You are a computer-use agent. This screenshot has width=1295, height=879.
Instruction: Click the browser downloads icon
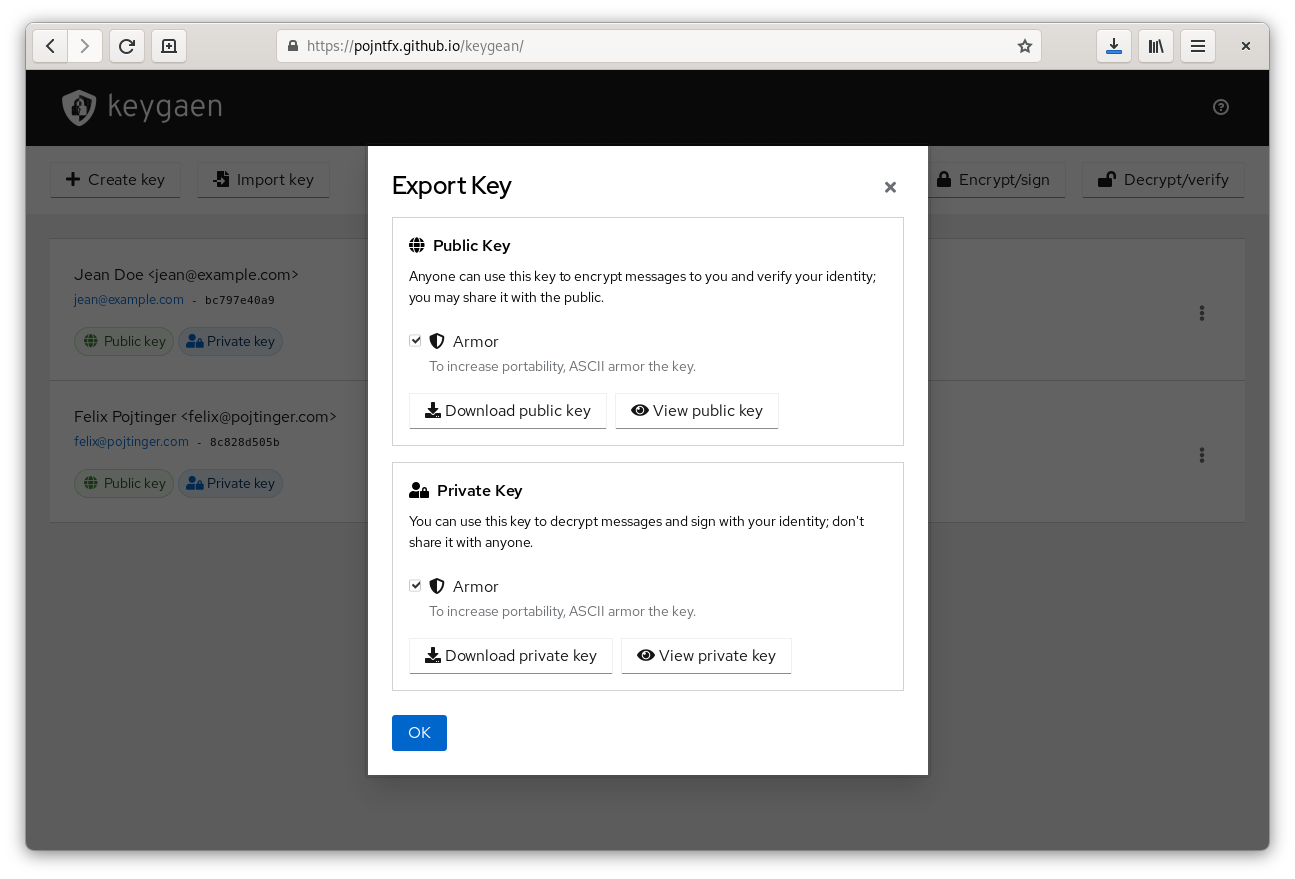pos(1114,46)
